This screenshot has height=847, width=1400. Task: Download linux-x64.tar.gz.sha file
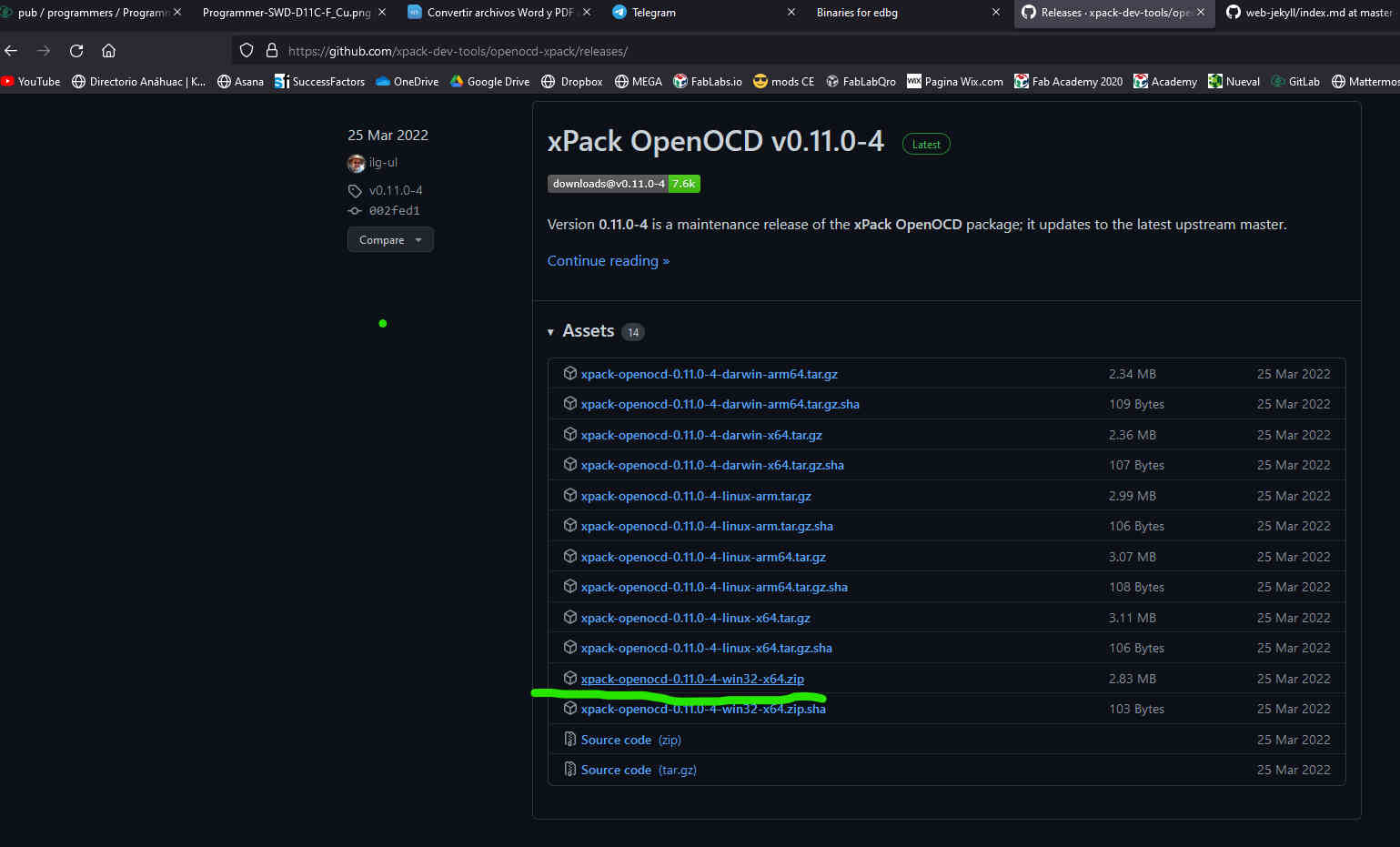(x=706, y=648)
